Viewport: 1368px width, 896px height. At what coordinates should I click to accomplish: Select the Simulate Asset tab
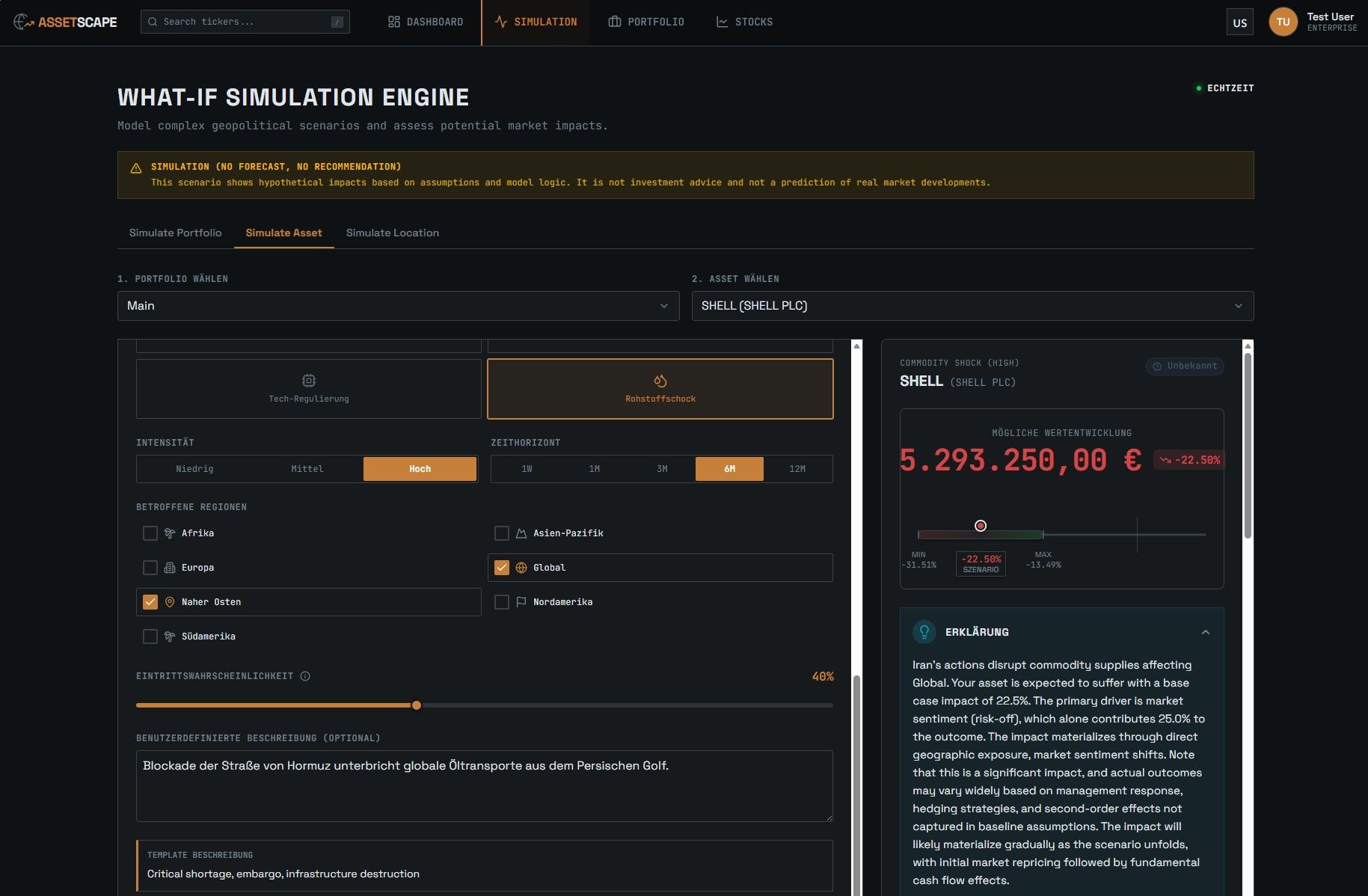[284, 233]
